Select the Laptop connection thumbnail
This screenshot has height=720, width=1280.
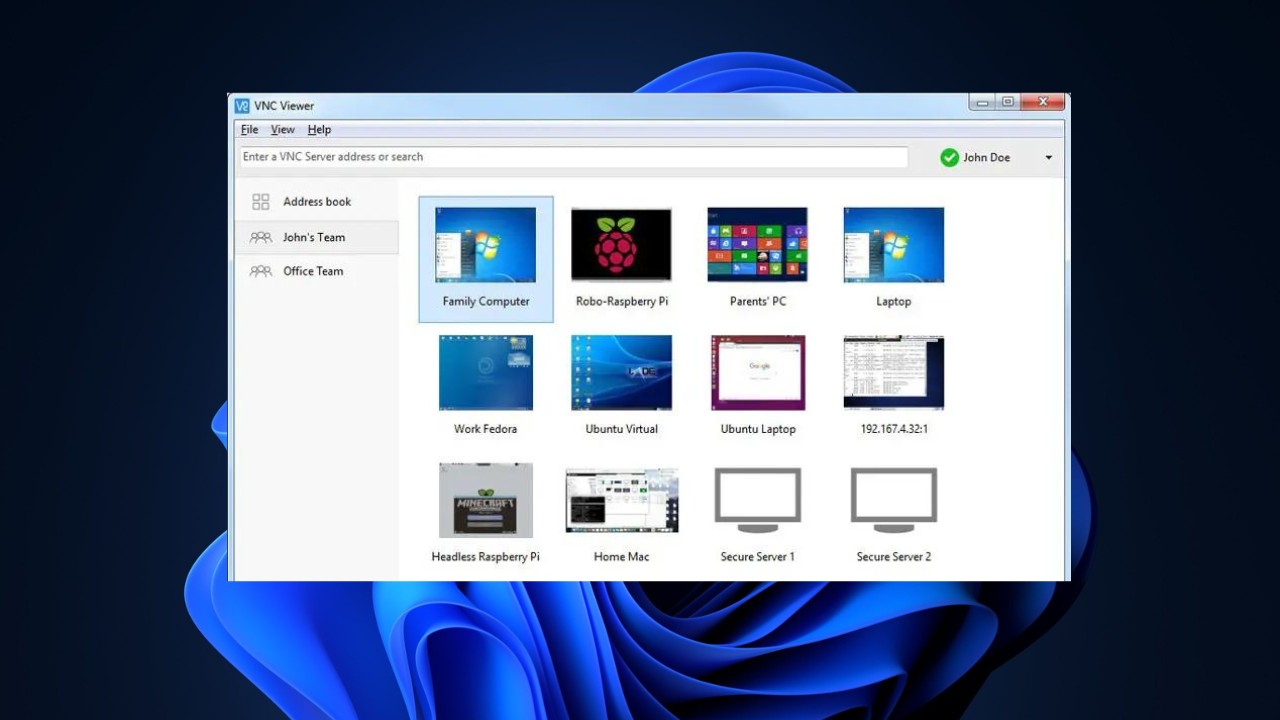click(894, 245)
